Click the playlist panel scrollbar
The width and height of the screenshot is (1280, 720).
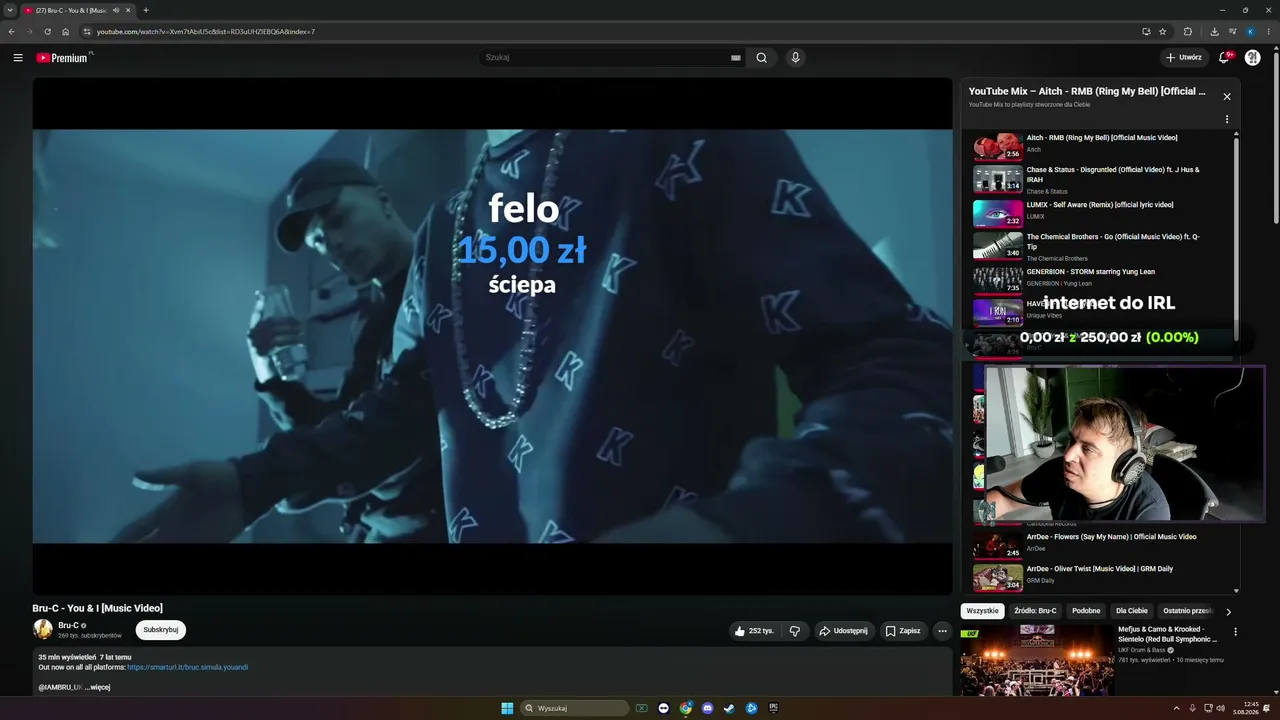click(x=1236, y=240)
